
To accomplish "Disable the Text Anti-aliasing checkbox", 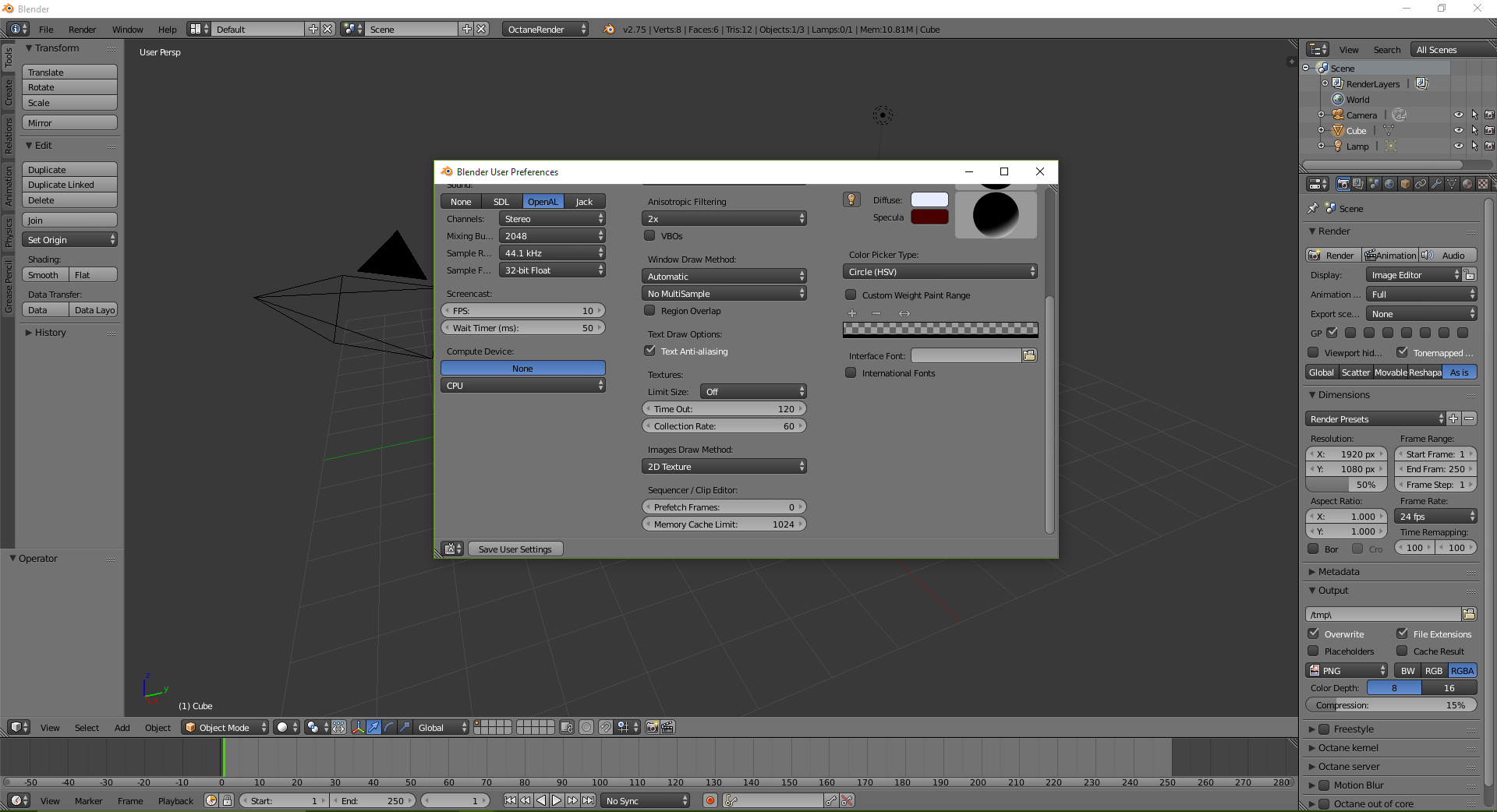I will [649, 351].
